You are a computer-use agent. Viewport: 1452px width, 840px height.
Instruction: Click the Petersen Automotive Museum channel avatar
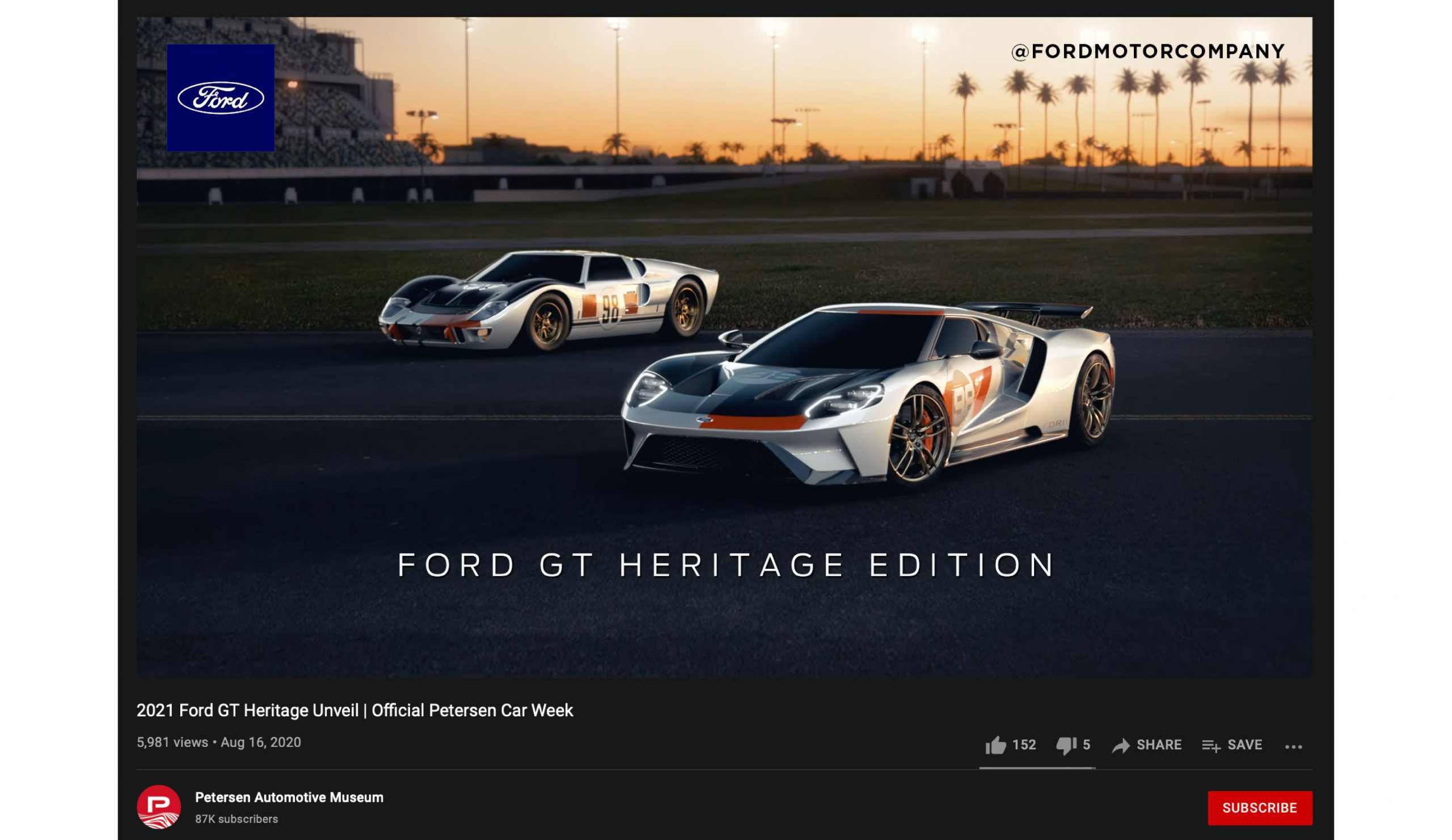point(158,807)
